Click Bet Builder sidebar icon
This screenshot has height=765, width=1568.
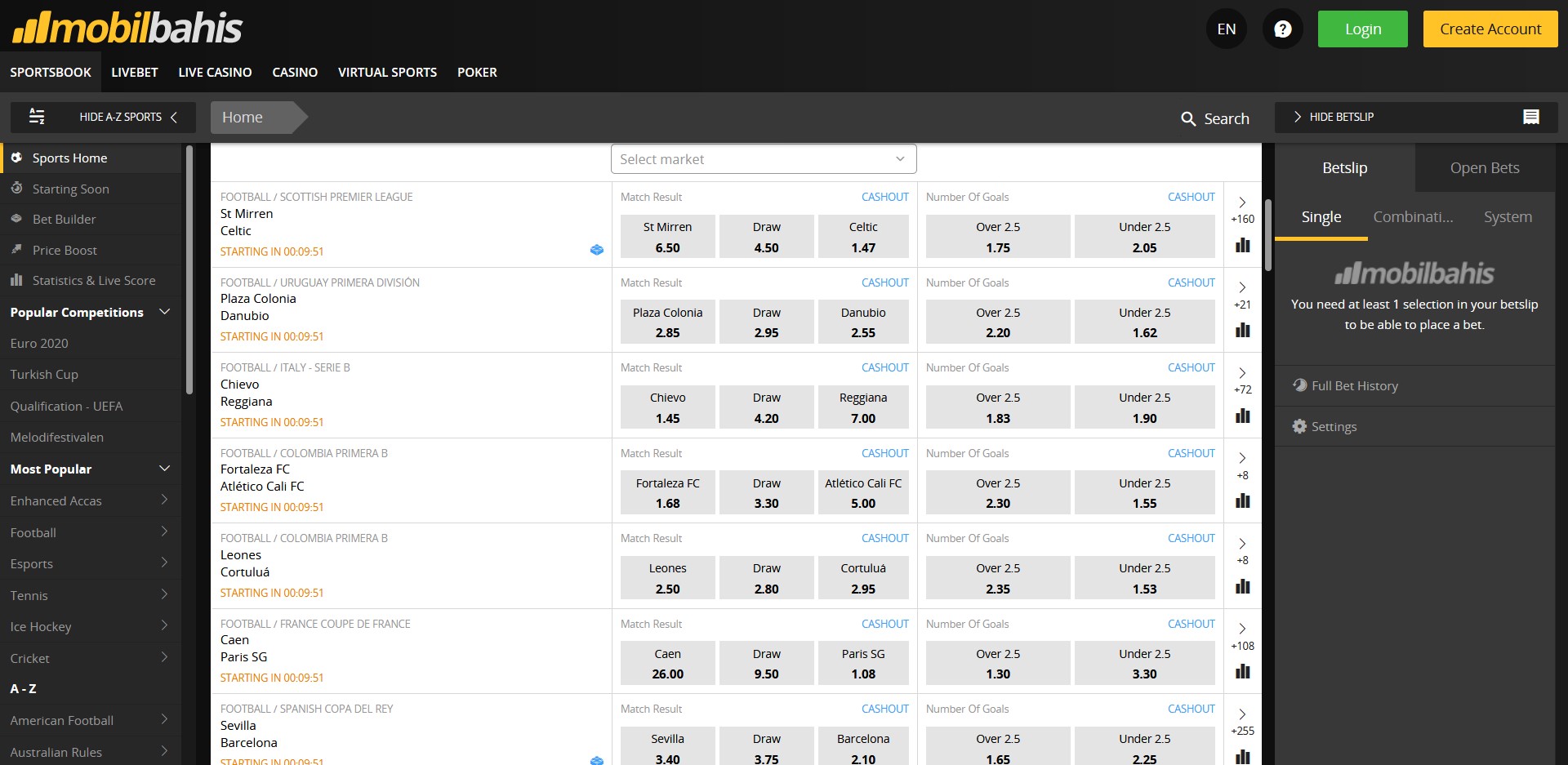[16, 219]
